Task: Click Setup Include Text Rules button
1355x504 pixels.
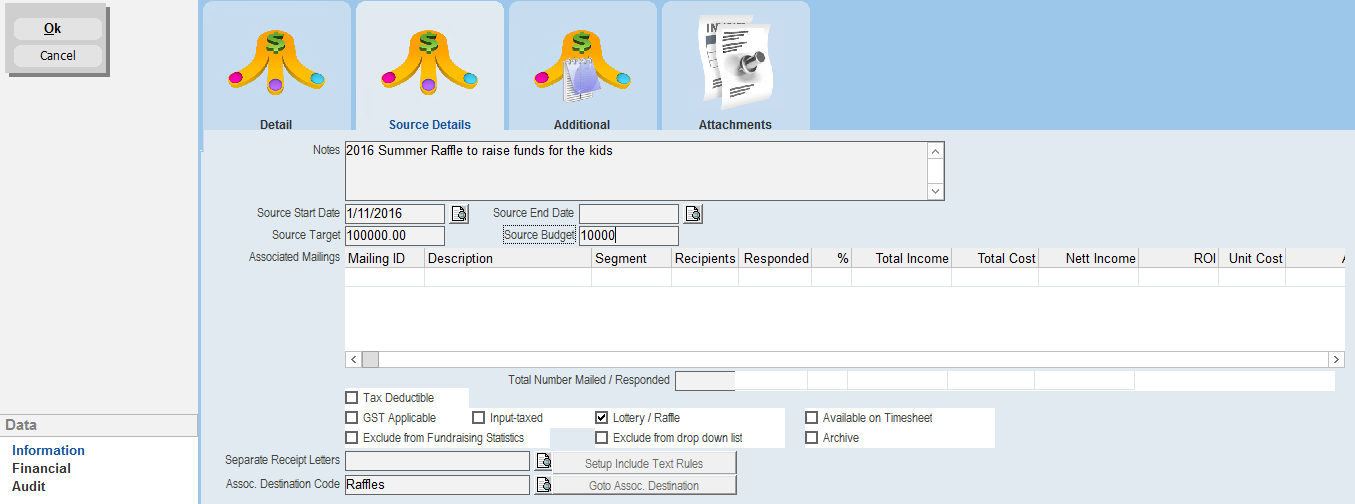Action: pyautogui.click(x=644, y=463)
